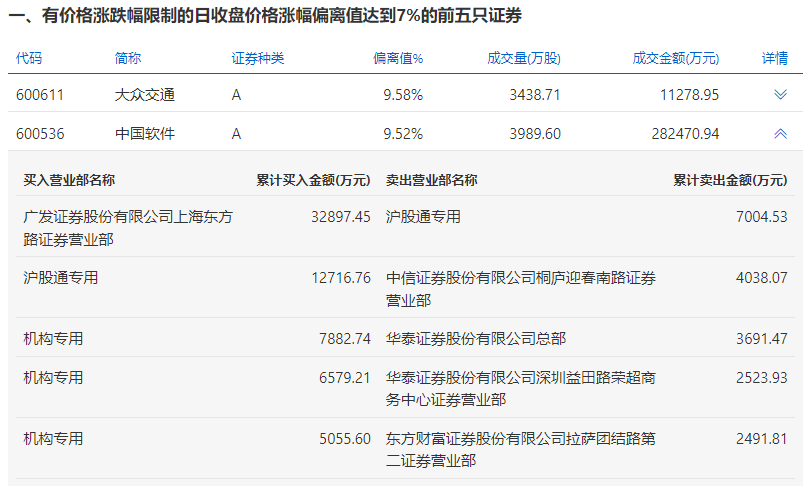This screenshot has height=486, width=810.
Task: Click the 卖出营业部名称 header
Action: tap(431, 180)
